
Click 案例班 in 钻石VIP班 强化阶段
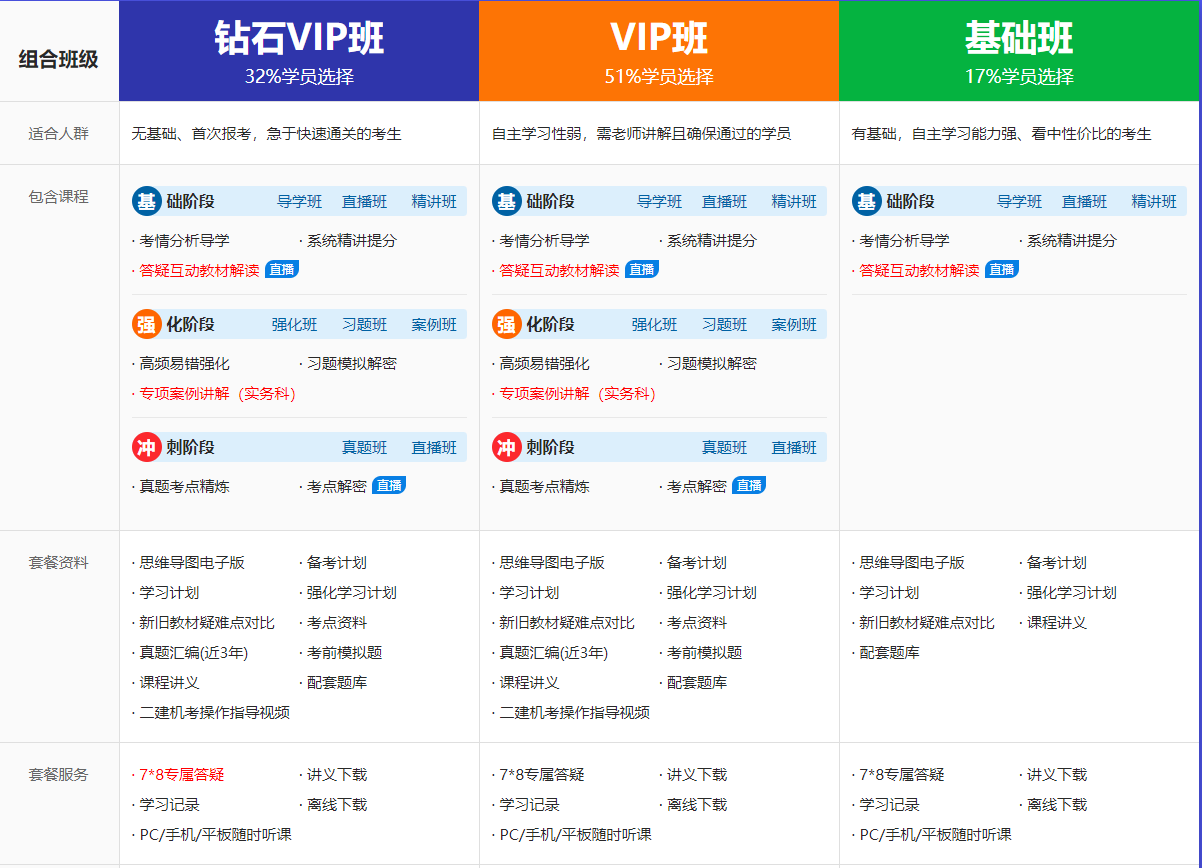[x=434, y=325]
